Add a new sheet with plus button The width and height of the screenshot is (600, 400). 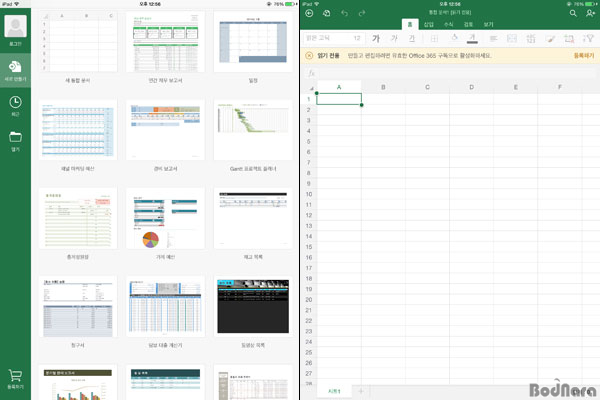(361, 391)
